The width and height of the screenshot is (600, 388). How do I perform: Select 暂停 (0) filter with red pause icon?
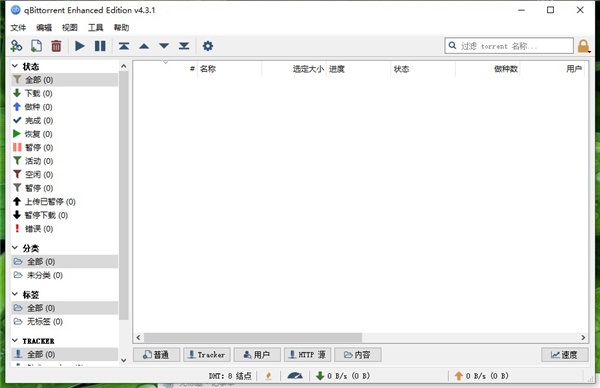coord(64,147)
